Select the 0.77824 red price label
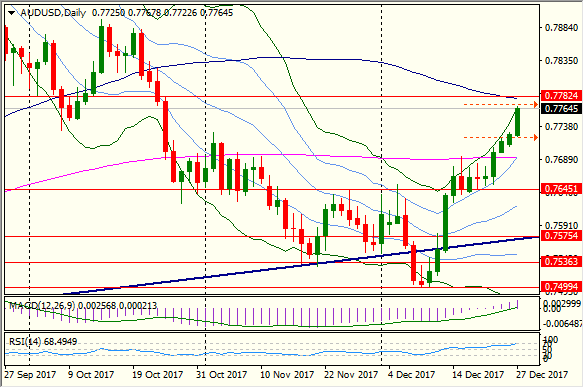Viewport: 584px width, 388px height. click(x=561, y=95)
